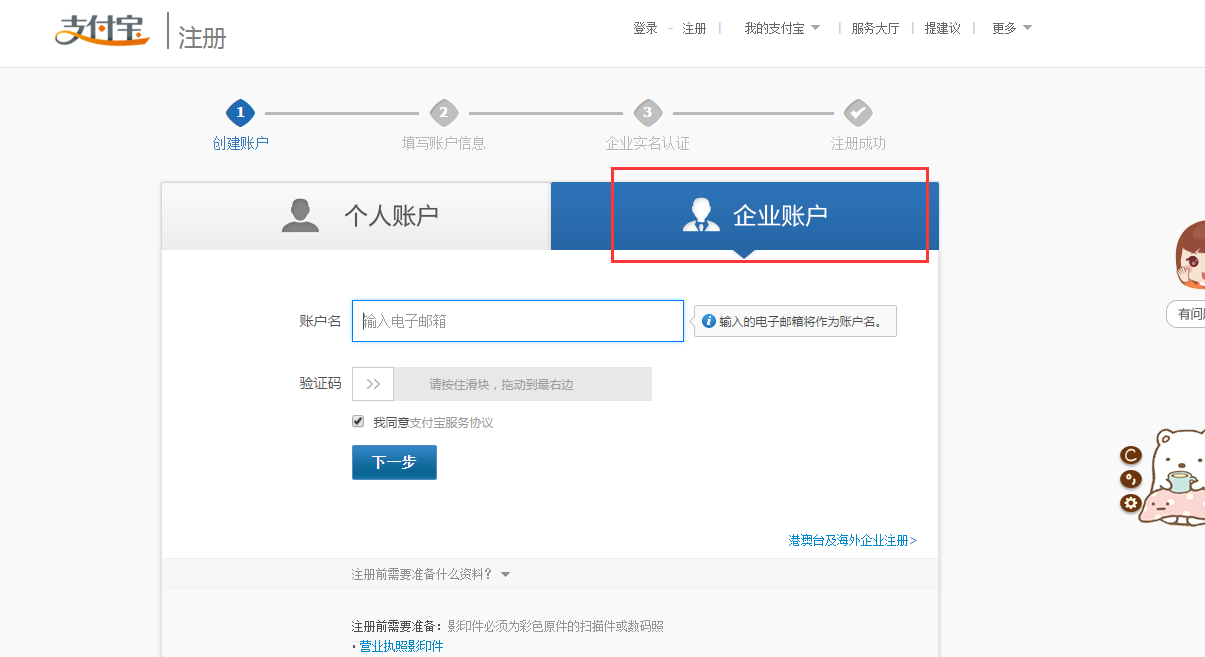Open 提建议 in top navigation

click(942, 28)
